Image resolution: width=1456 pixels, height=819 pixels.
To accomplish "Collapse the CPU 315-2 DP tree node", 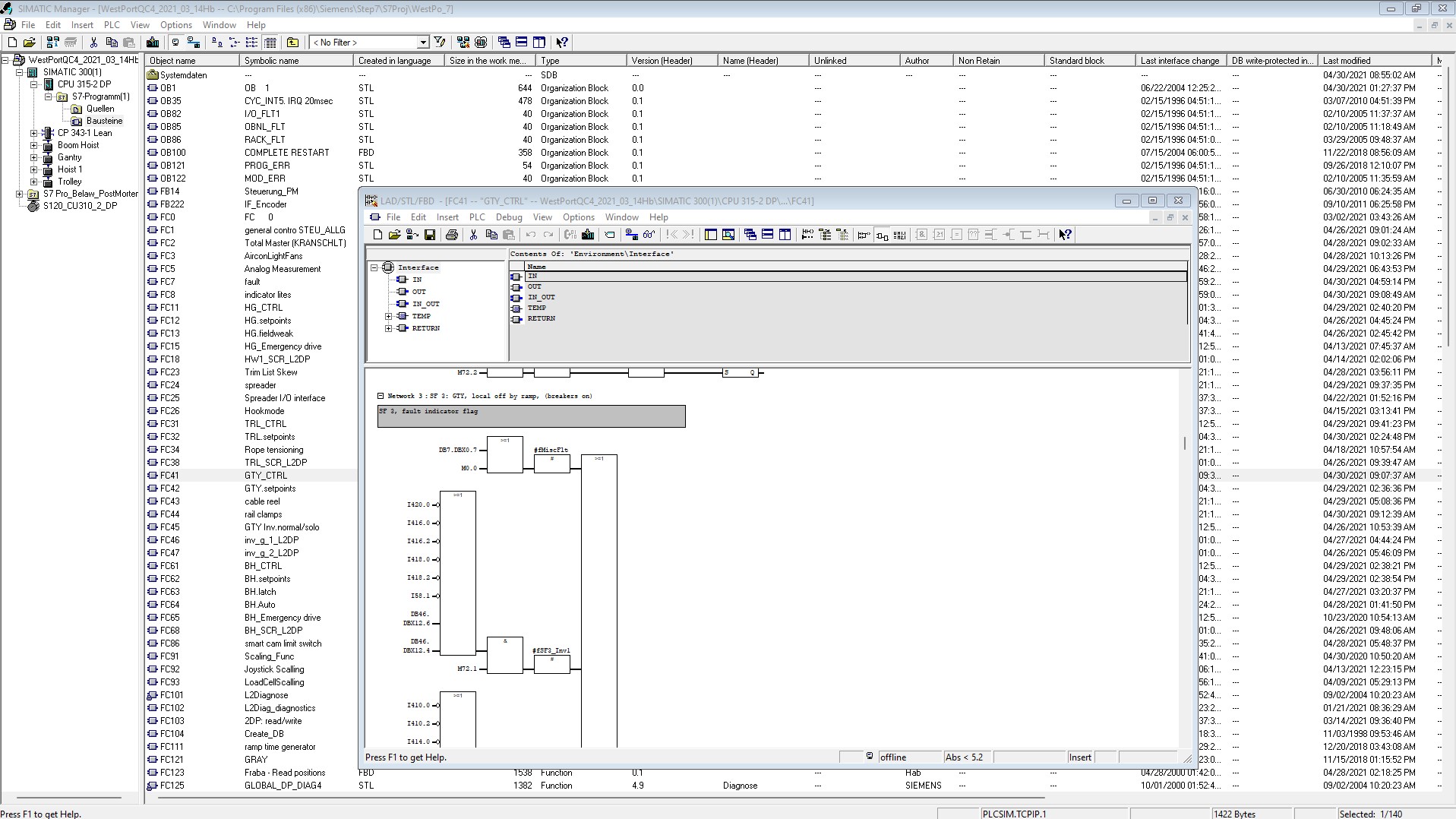I will coord(33,84).
